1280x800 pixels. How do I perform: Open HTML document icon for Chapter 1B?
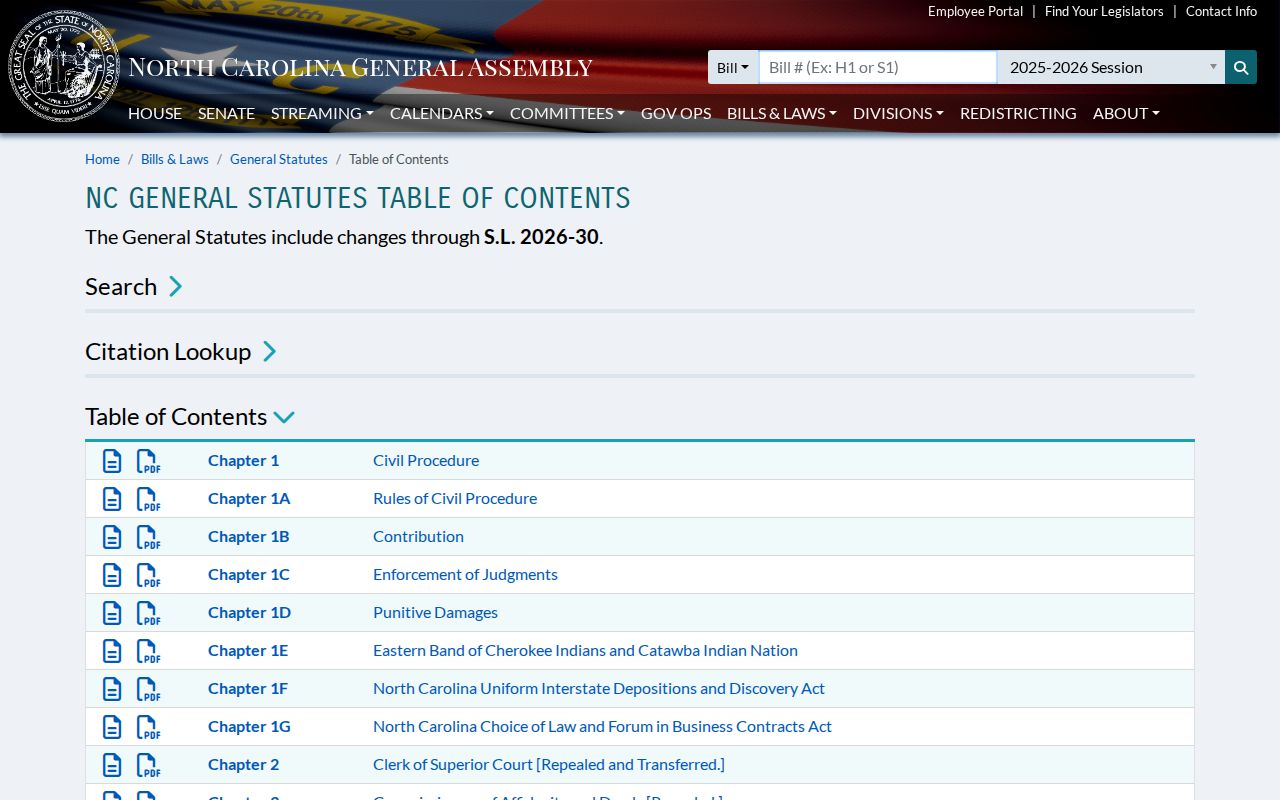[x=113, y=537]
